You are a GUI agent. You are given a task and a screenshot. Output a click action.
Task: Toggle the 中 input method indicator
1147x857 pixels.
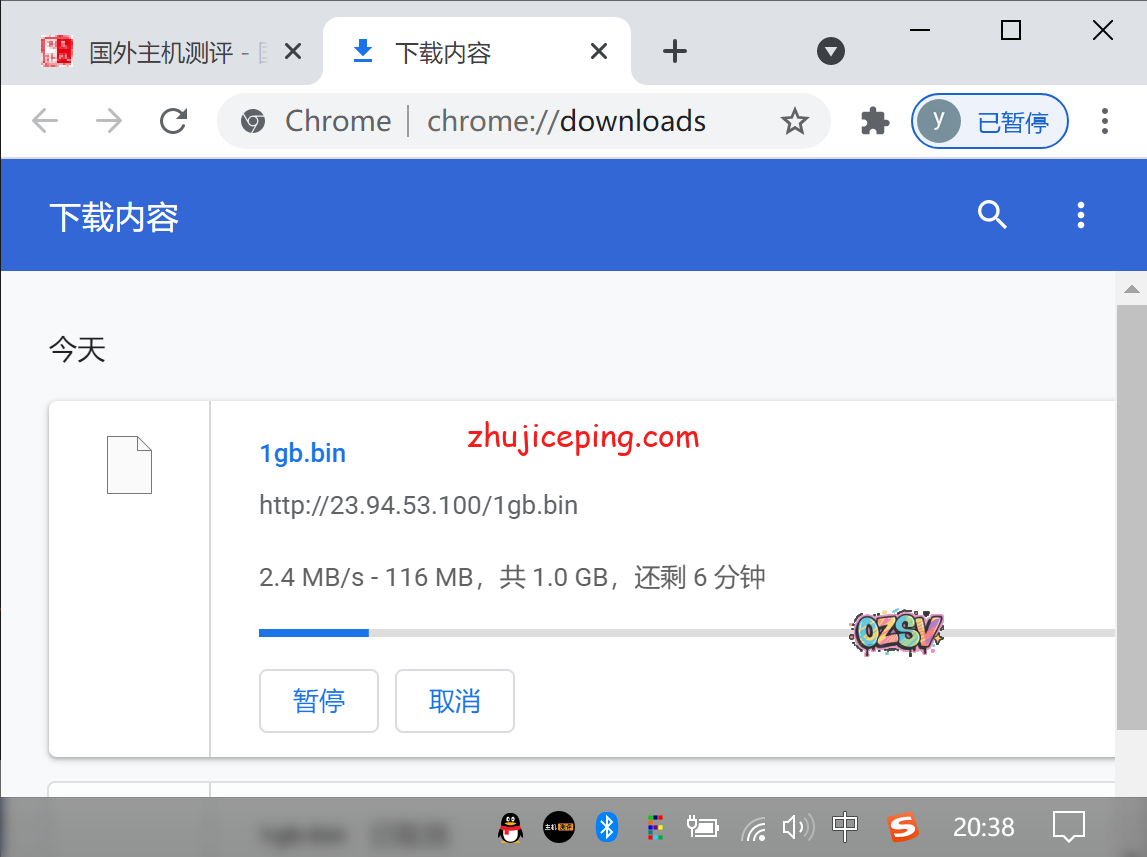point(845,827)
